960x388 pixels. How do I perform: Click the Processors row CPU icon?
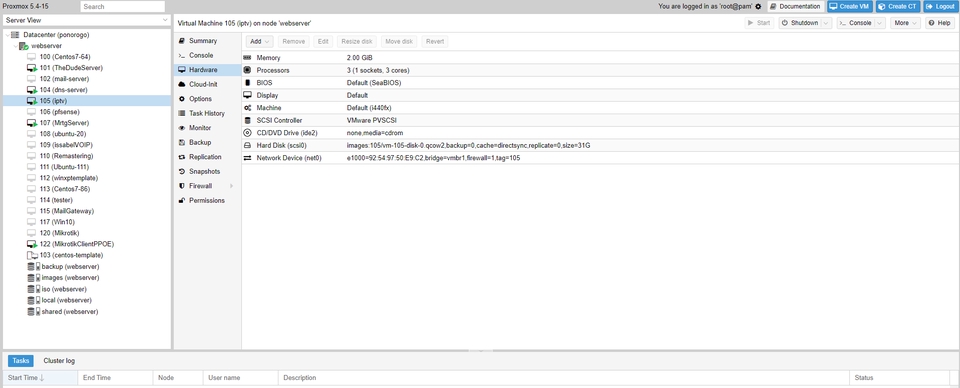pos(247,70)
